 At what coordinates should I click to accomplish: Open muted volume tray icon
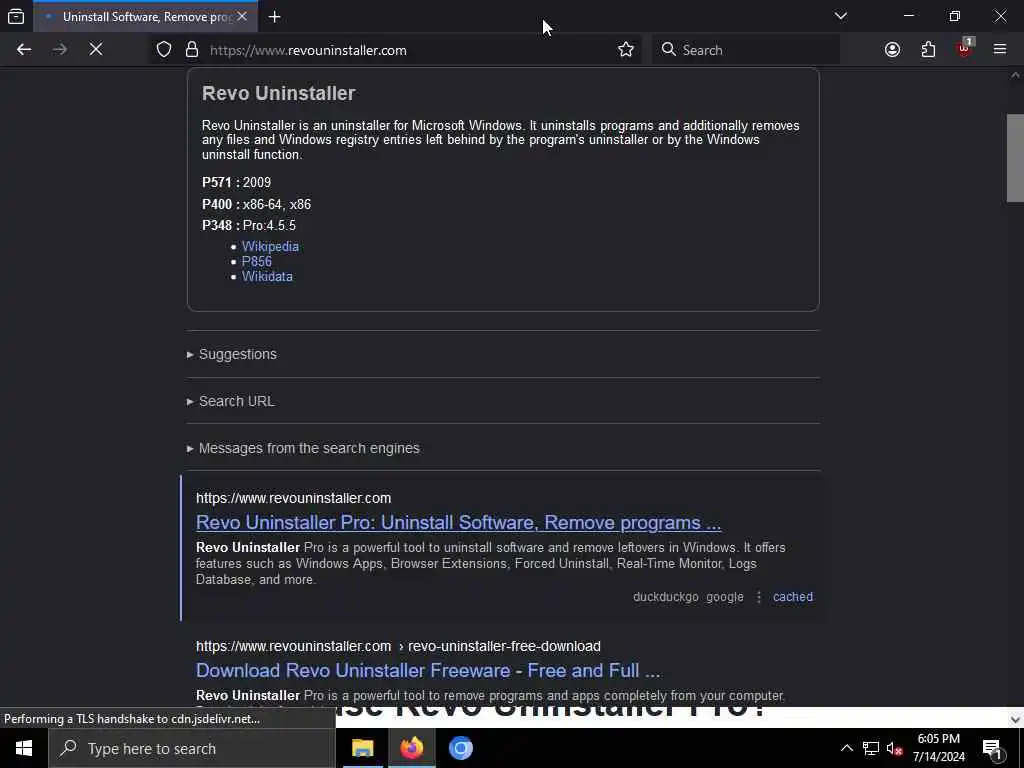895,748
